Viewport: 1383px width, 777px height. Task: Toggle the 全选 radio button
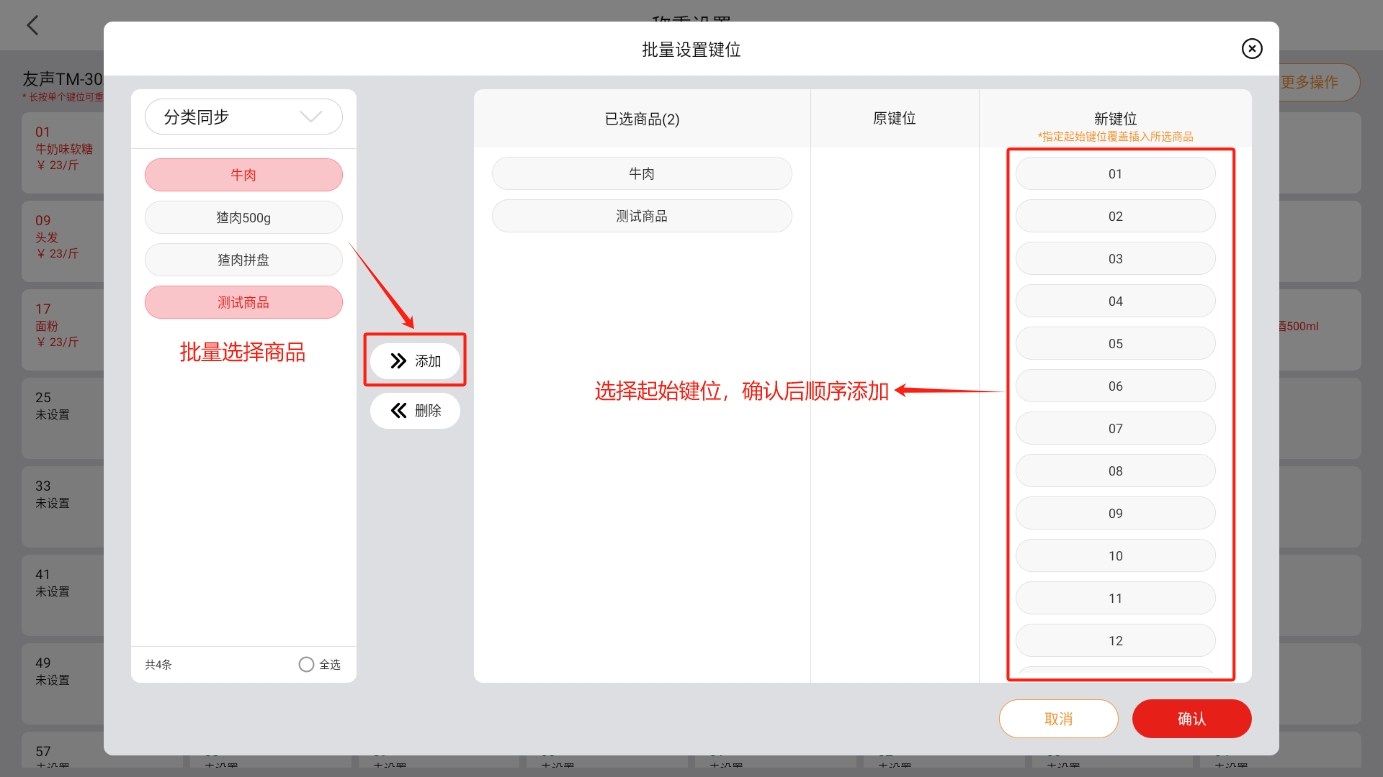(307, 664)
